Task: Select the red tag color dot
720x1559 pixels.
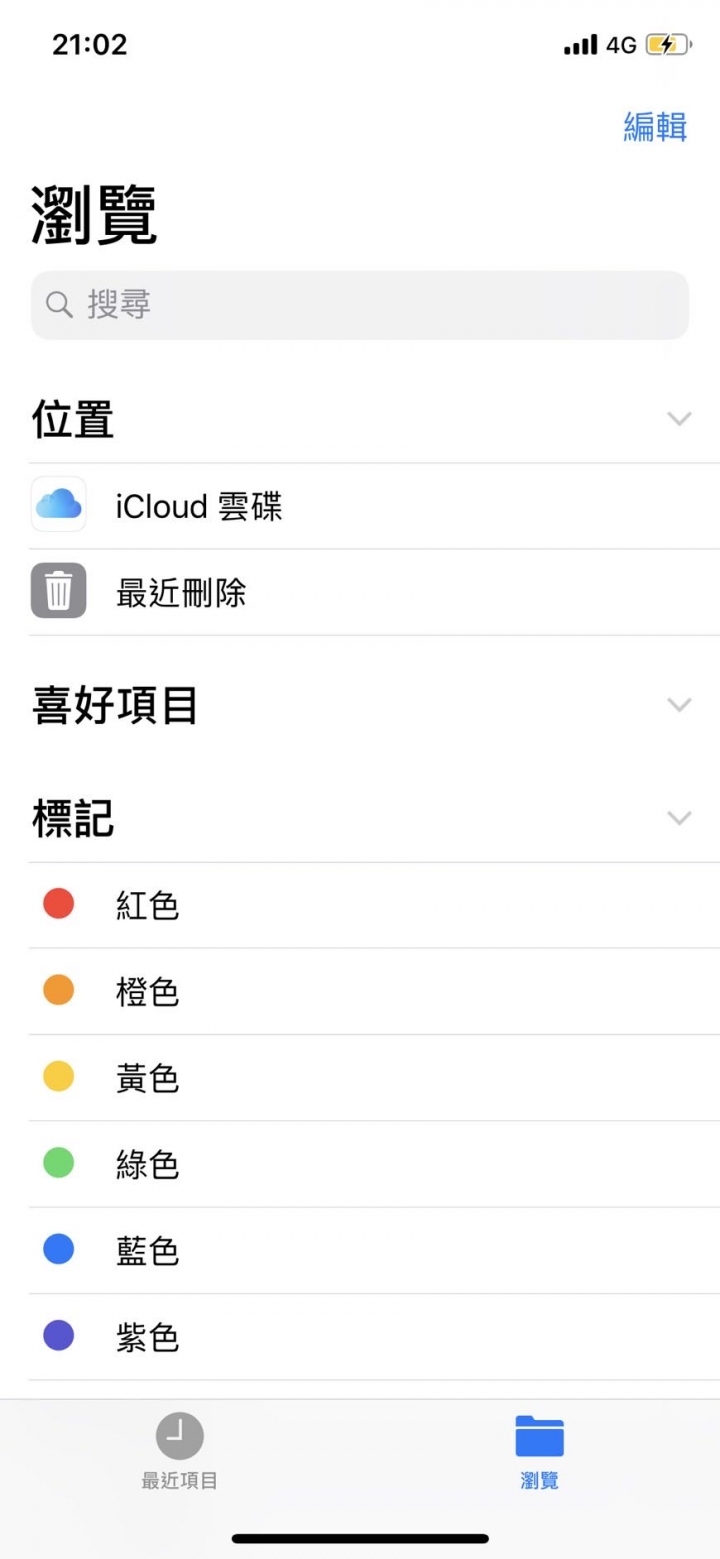Action: (58, 904)
